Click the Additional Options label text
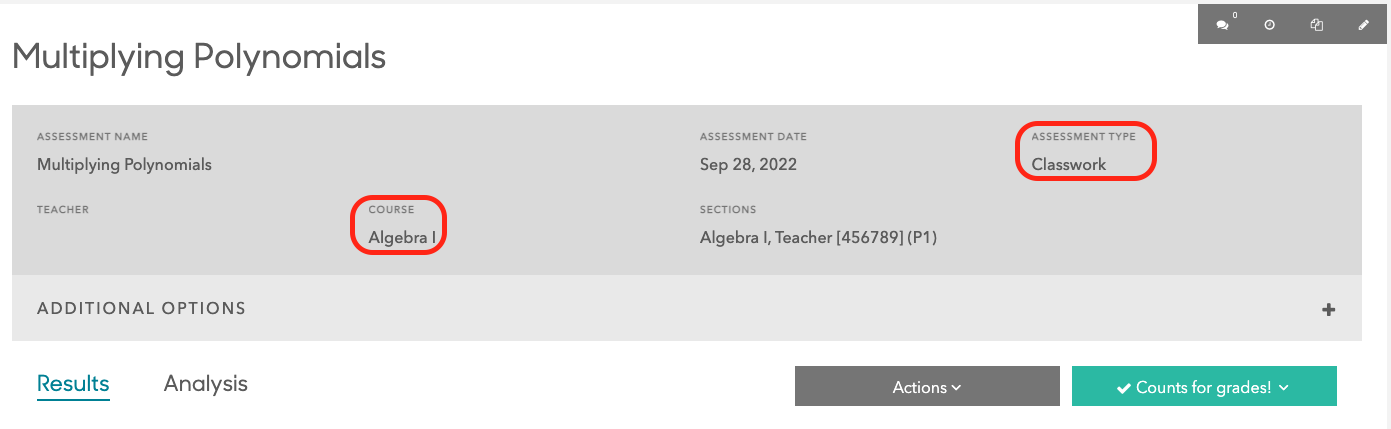The height and width of the screenshot is (429, 1391). click(141, 309)
